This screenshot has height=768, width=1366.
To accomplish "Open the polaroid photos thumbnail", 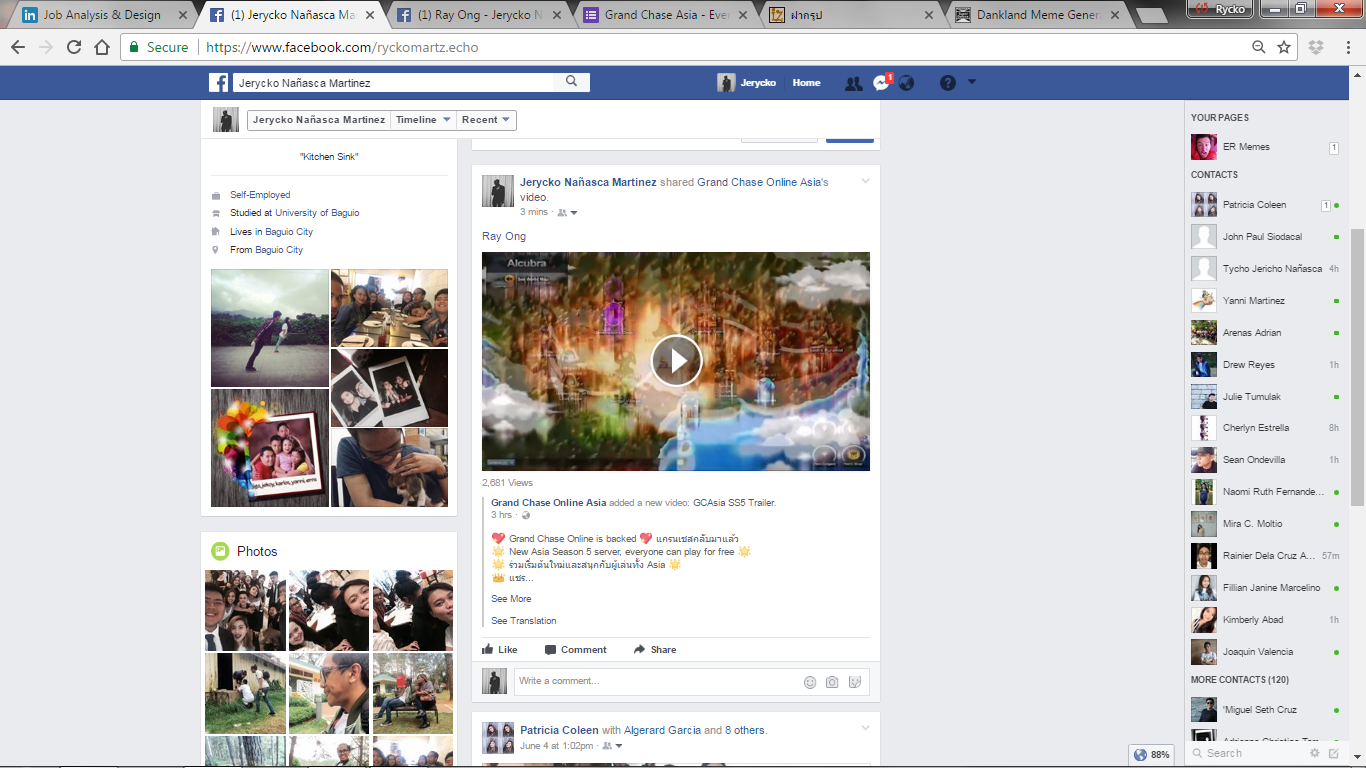I will point(389,387).
